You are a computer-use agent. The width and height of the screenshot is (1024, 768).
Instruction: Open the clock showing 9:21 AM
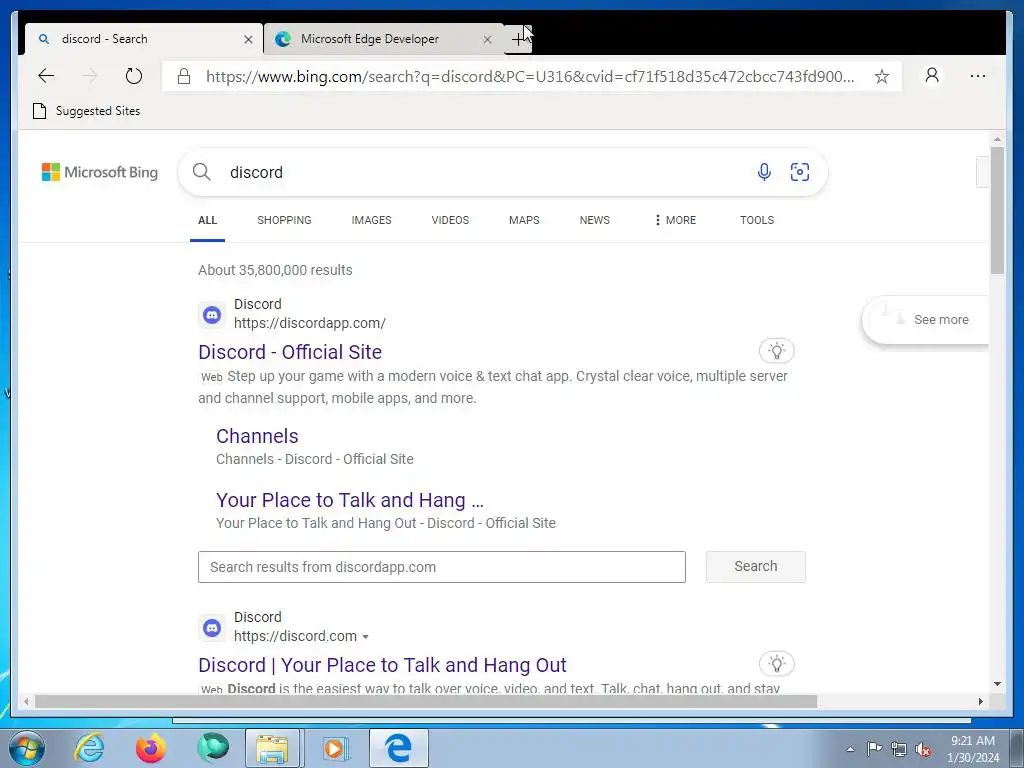973,749
